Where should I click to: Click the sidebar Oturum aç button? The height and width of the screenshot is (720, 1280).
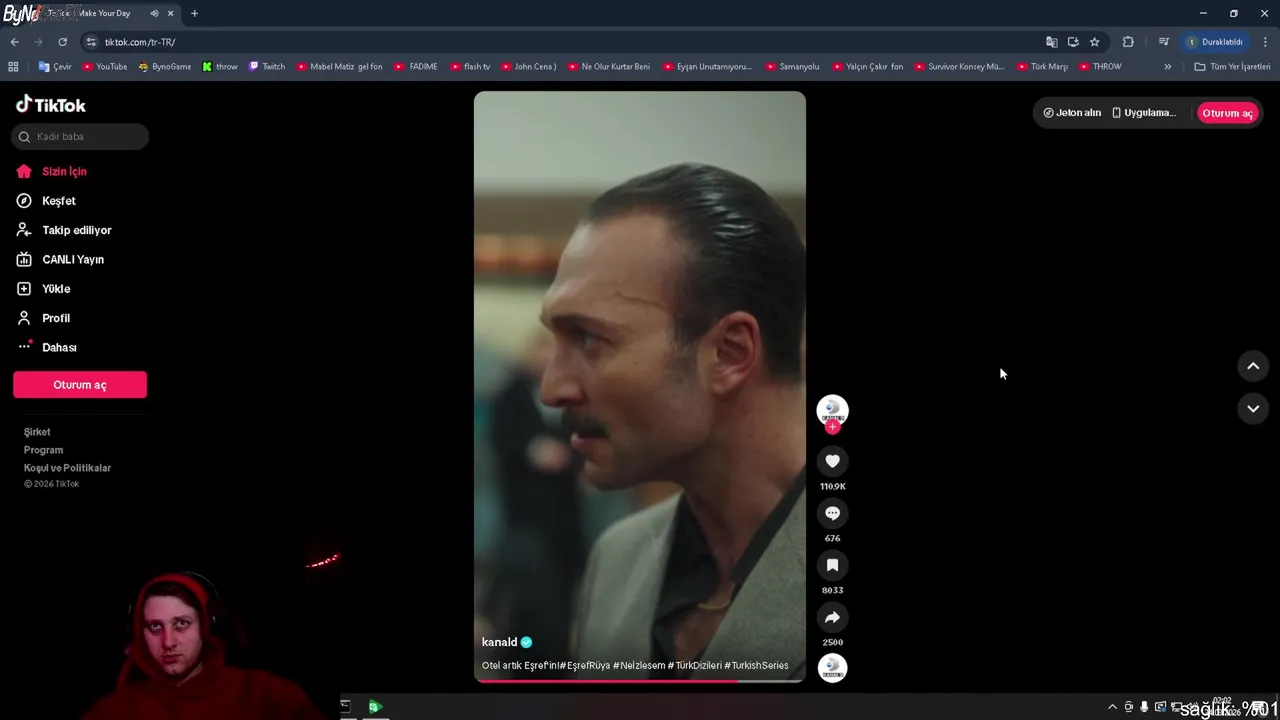(80, 385)
